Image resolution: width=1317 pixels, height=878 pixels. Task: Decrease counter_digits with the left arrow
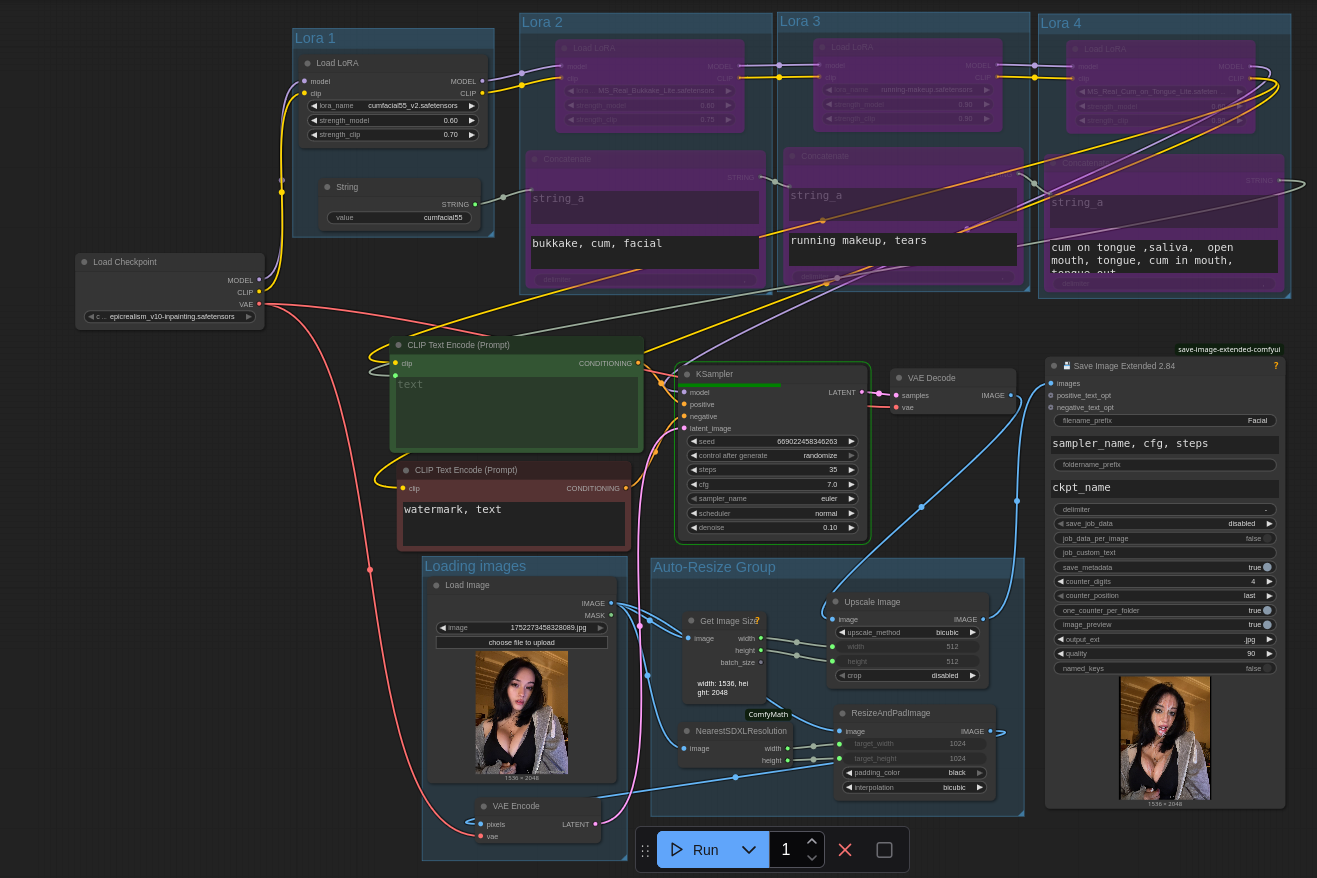coord(1061,581)
